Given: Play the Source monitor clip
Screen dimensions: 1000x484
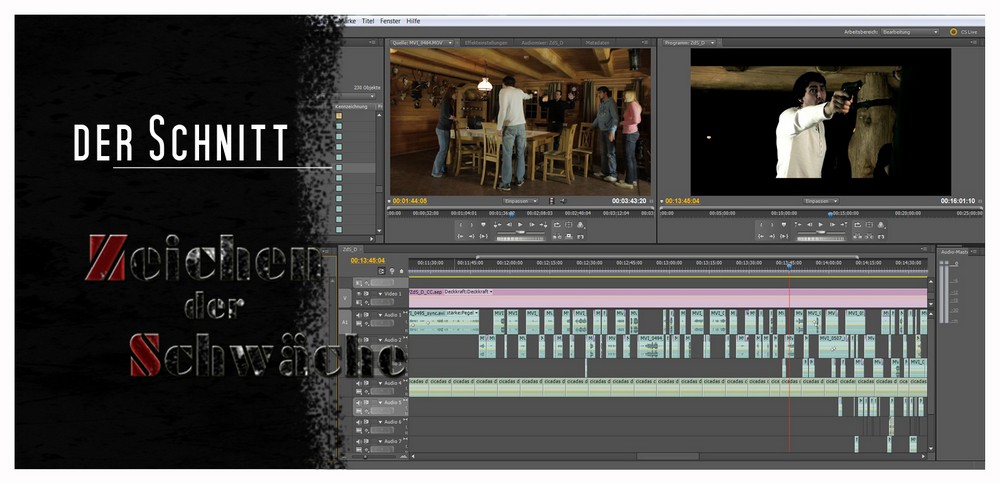Looking at the screenshot, I should tap(520, 226).
